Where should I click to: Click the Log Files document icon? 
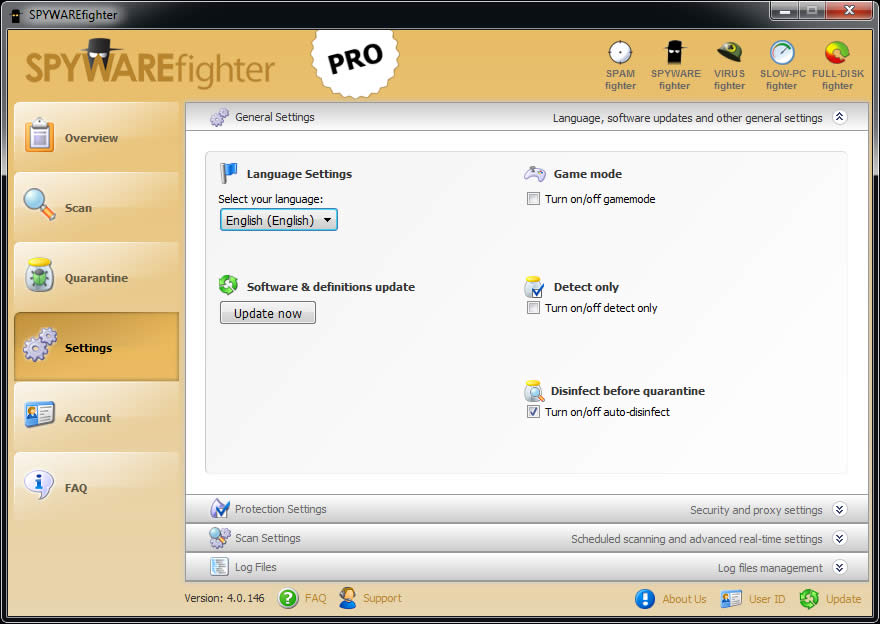[219, 567]
